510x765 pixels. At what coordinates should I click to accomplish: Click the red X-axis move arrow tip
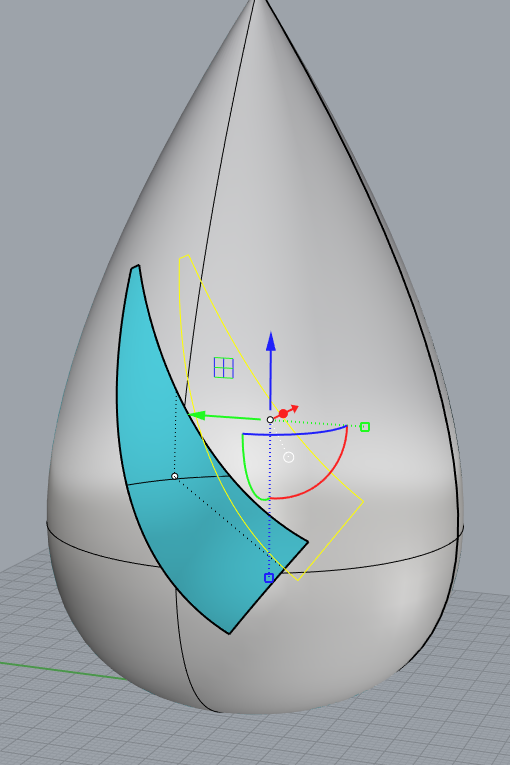click(x=294, y=408)
